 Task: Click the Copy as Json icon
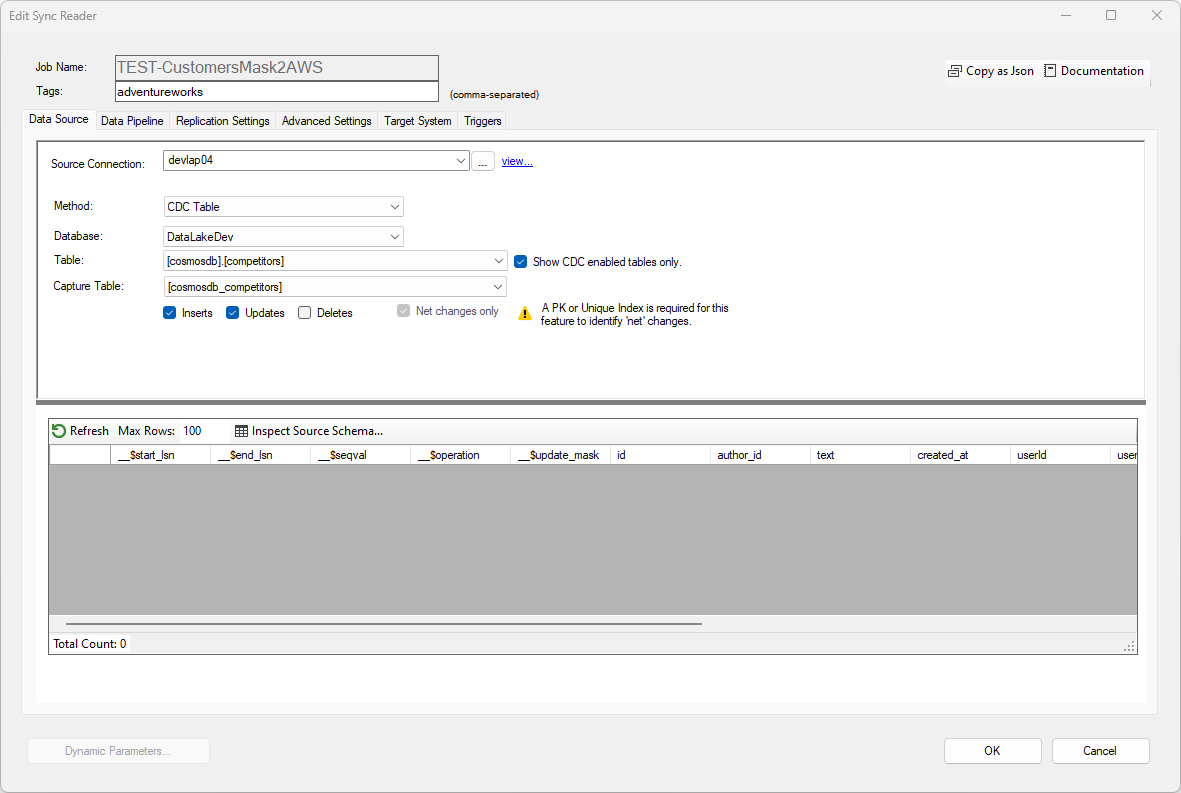pyautogui.click(x=954, y=71)
